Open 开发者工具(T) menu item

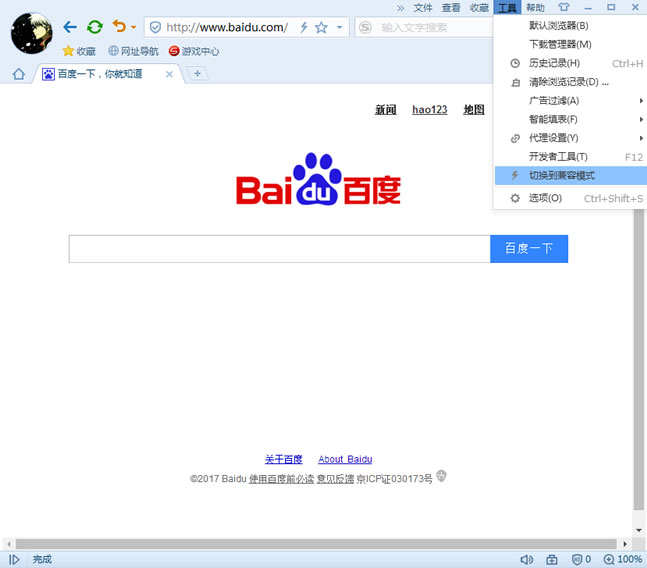pyautogui.click(x=571, y=157)
